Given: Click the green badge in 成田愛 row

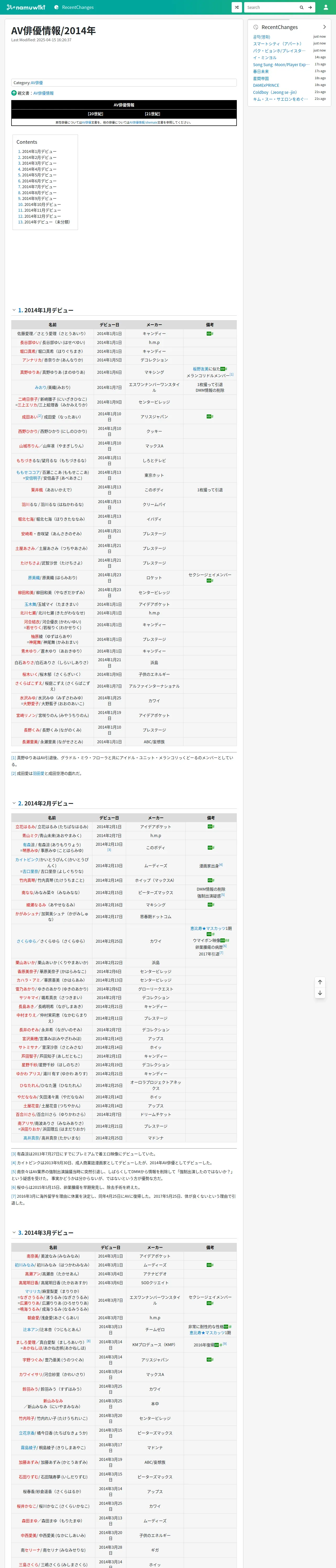Looking at the screenshot, I should point(209,416).
